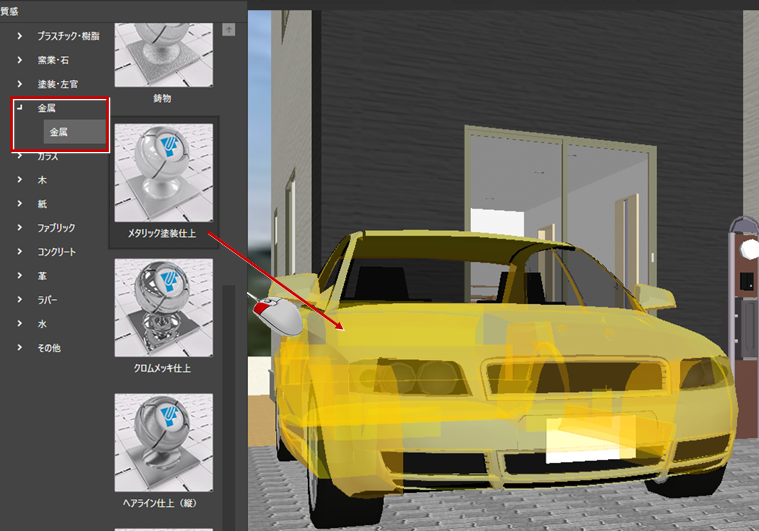Select the 窯業・石 tree label
The height and width of the screenshot is (531, 759).
53,60
